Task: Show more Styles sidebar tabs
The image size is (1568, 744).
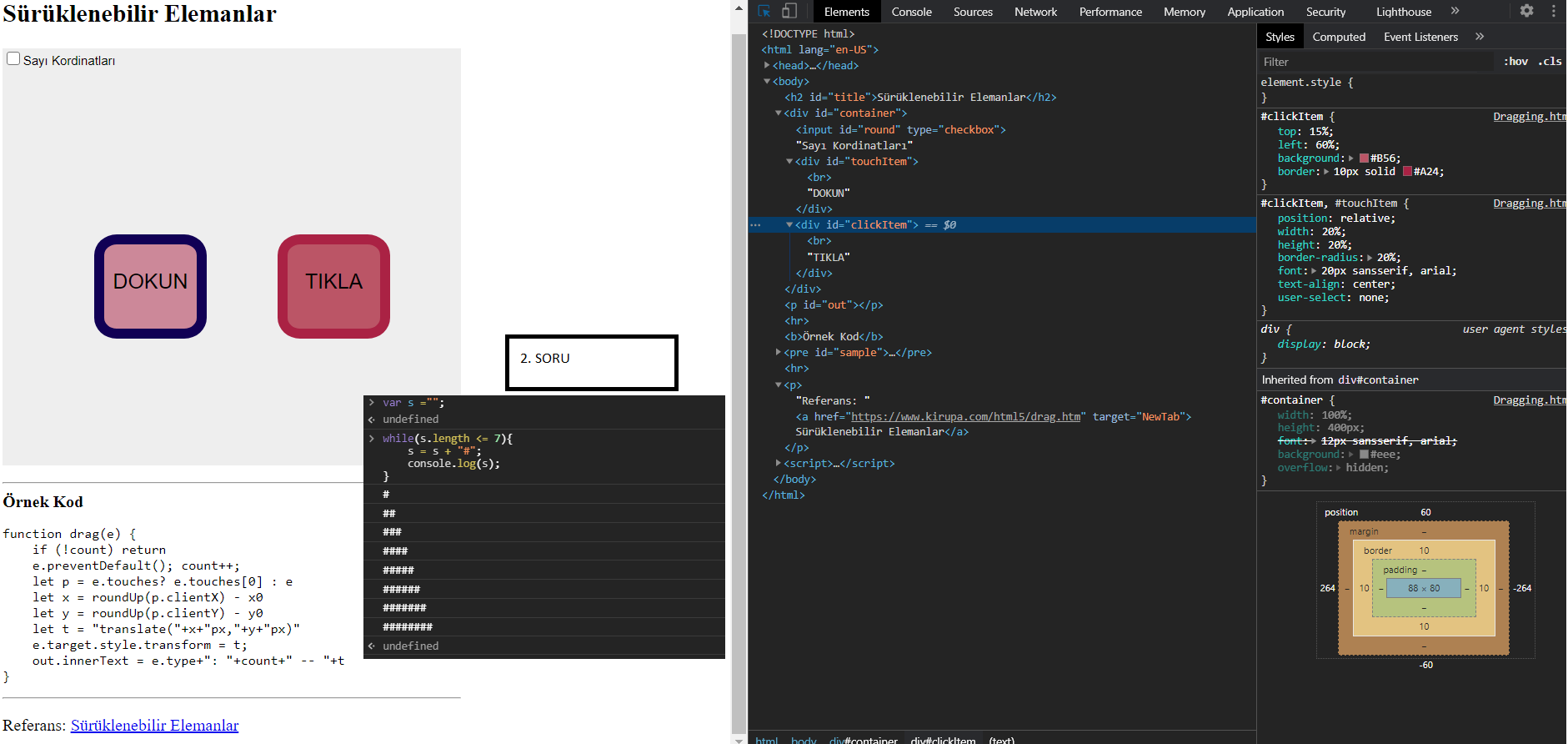Action: 1480,37
